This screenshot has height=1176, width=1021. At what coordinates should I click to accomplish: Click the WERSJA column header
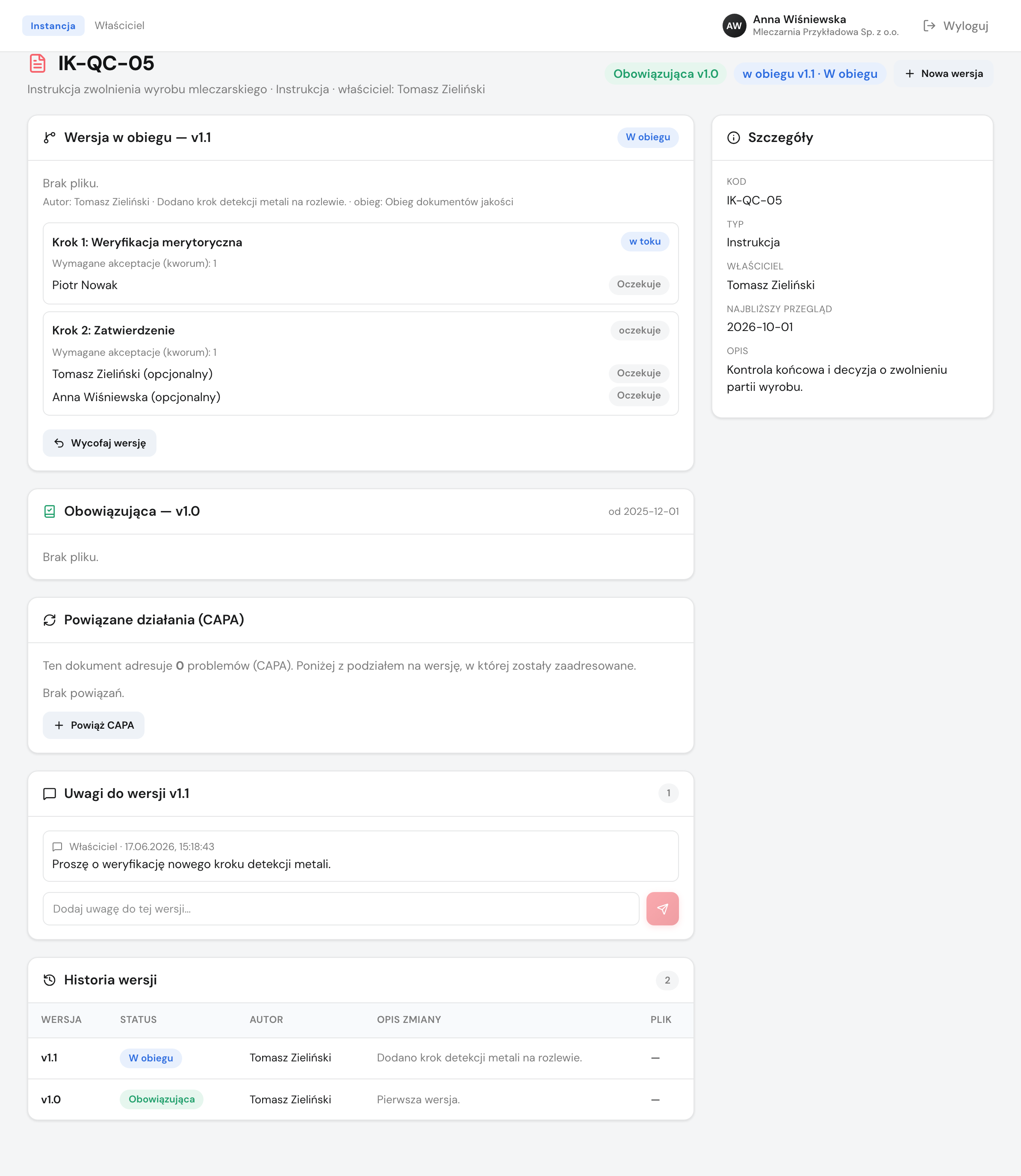[x=62, y=1020]
